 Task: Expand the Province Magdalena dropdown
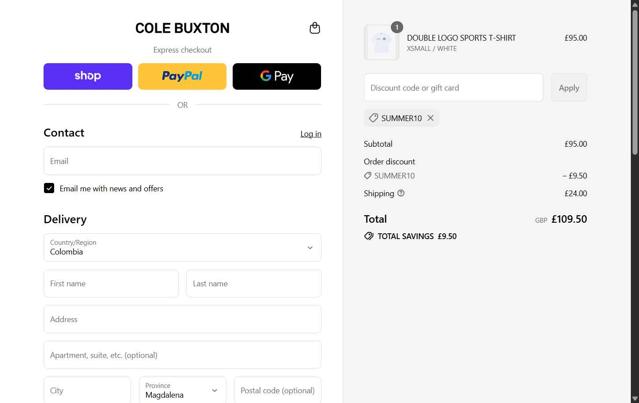tap(183, 390)
